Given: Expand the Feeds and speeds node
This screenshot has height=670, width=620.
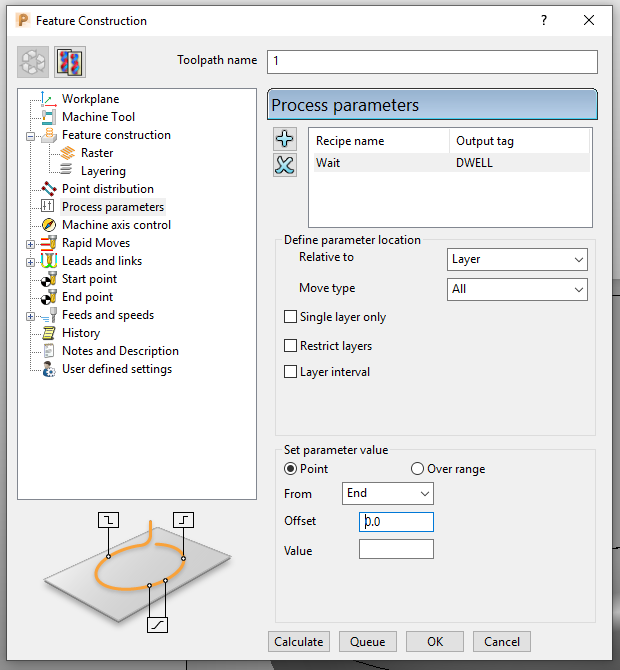Looking at the screenshot, I should [x=30, y=317].
